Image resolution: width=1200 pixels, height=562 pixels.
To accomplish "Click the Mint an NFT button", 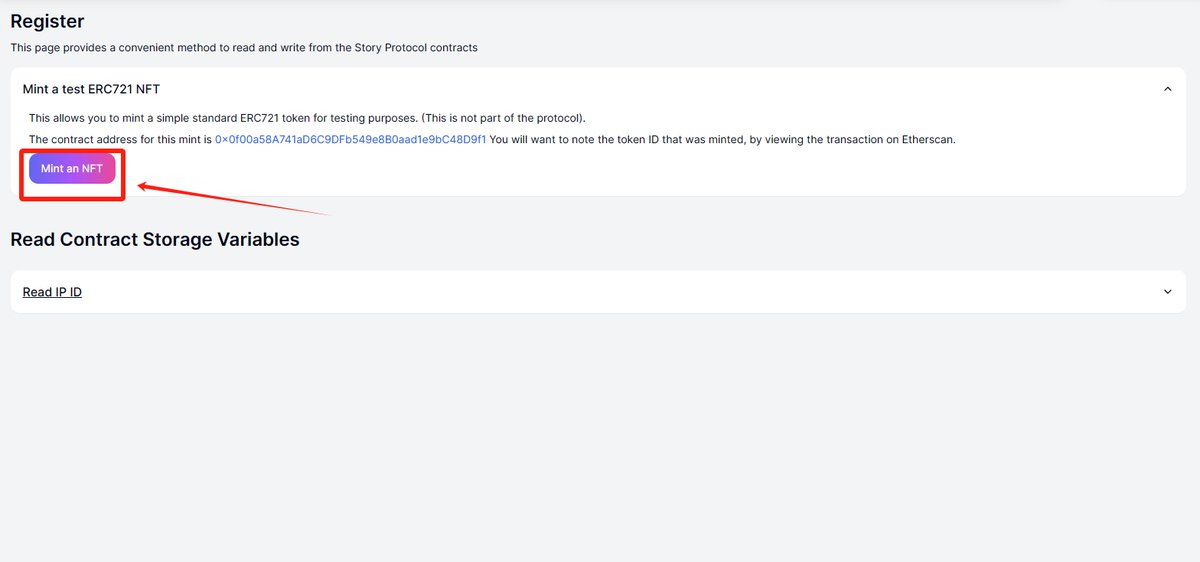I will (x=72, y=169).
